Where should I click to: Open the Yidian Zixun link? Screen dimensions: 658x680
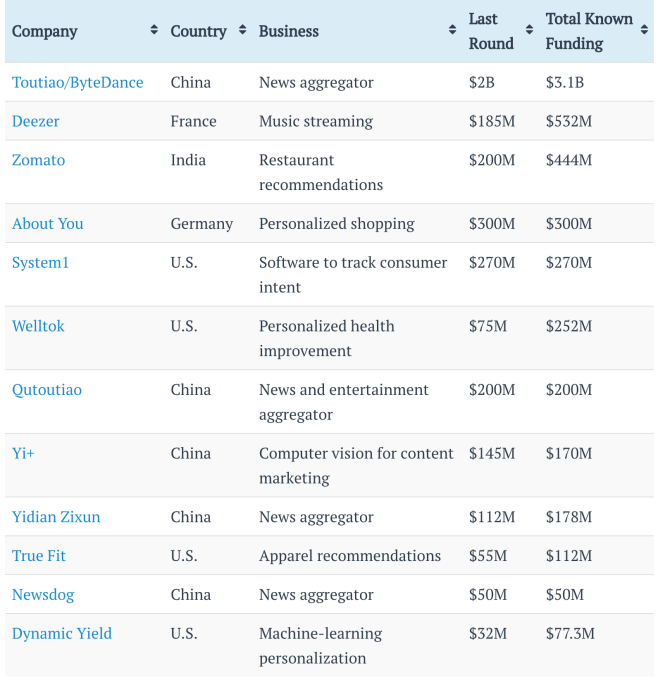(x=56, y=517)
